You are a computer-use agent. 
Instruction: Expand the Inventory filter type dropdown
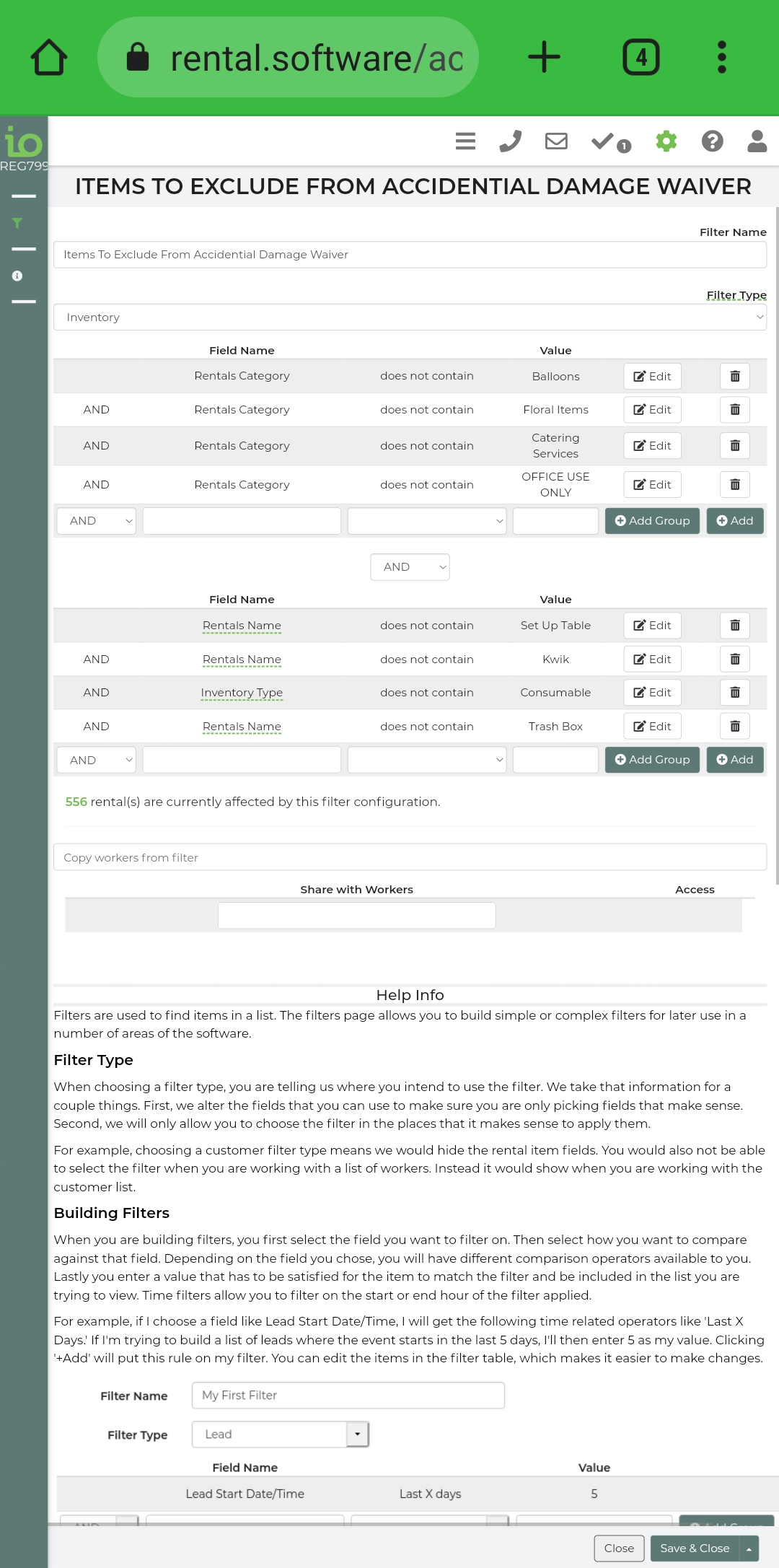point(410,317)
